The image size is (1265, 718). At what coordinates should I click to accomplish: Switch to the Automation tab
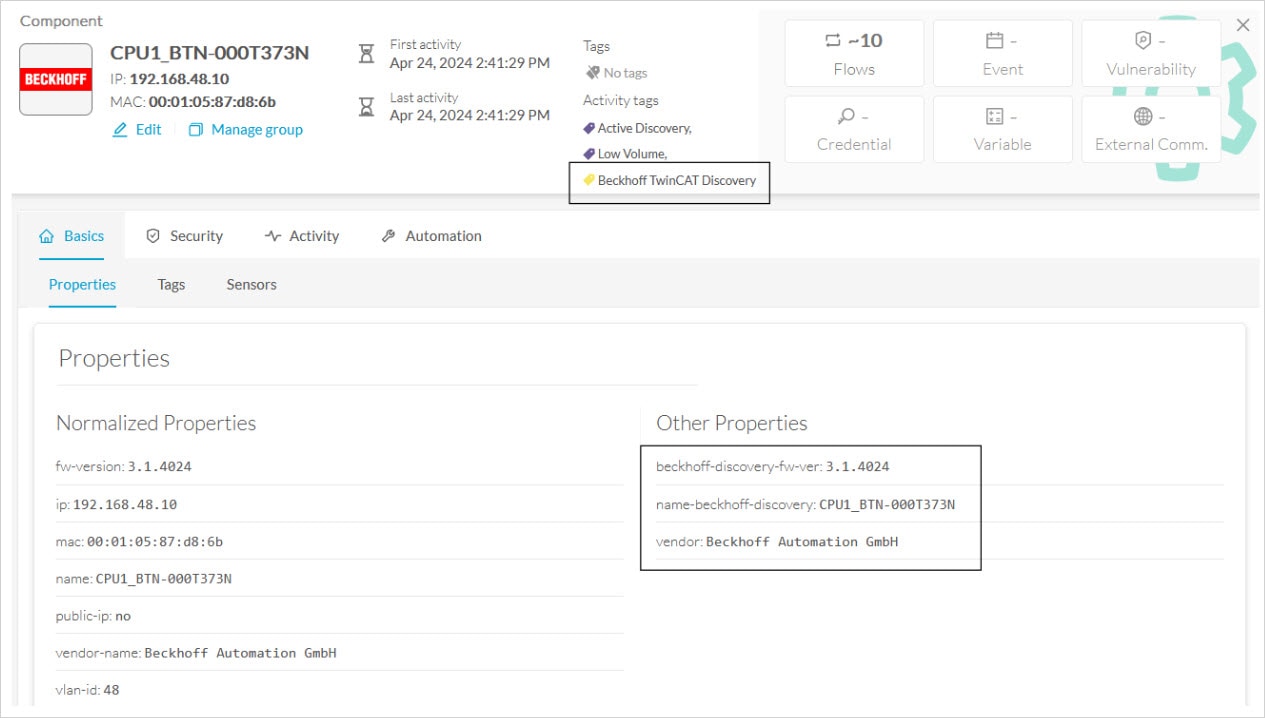click(x=431, y=236)
